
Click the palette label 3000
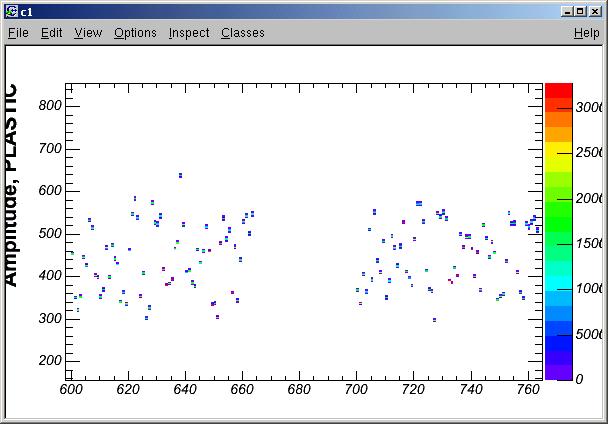click(589, 107)
